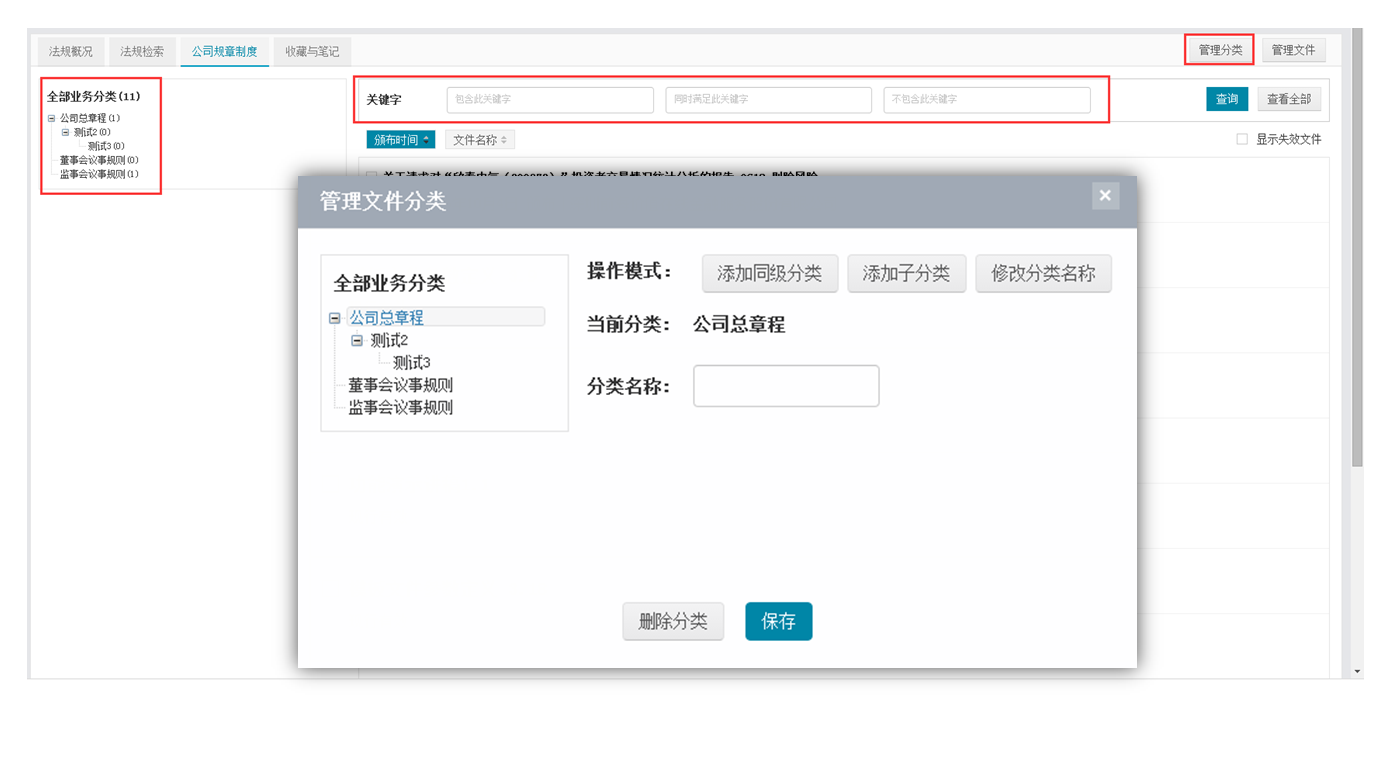Image resolution: width=1386 pixels, height=769 pixels.
Task: Click 添加子分类 mode button
Action: tap(906, 273)
